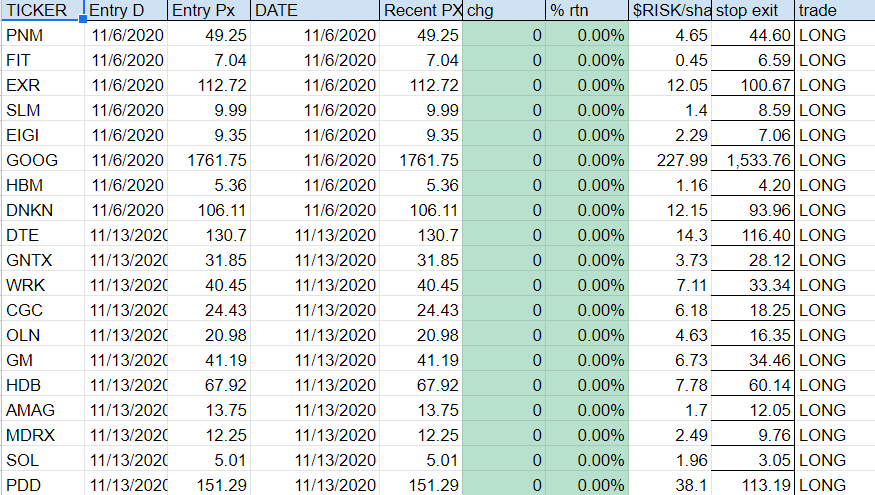Select PDD risk per share 38.1
The height and width of the screenshot is (495, 875).
coord(670,484)
